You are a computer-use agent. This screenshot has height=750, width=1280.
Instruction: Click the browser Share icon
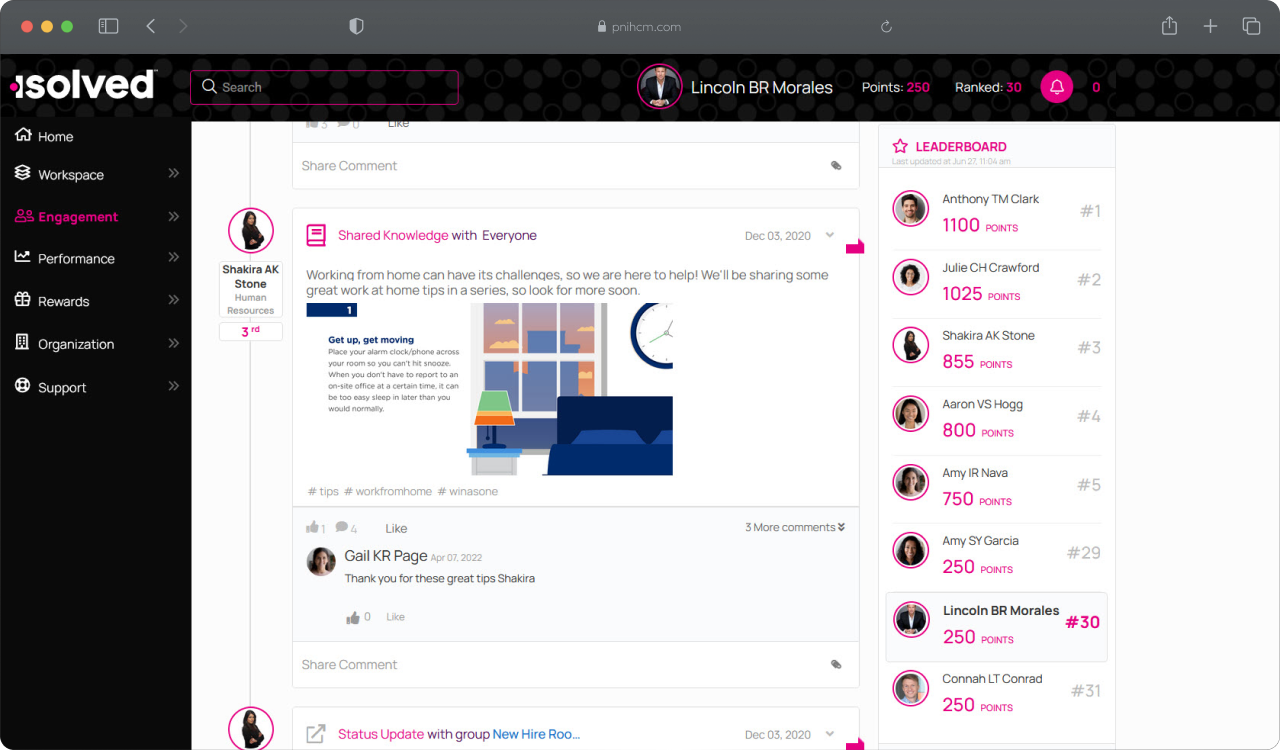click(x=1169, y=27)
